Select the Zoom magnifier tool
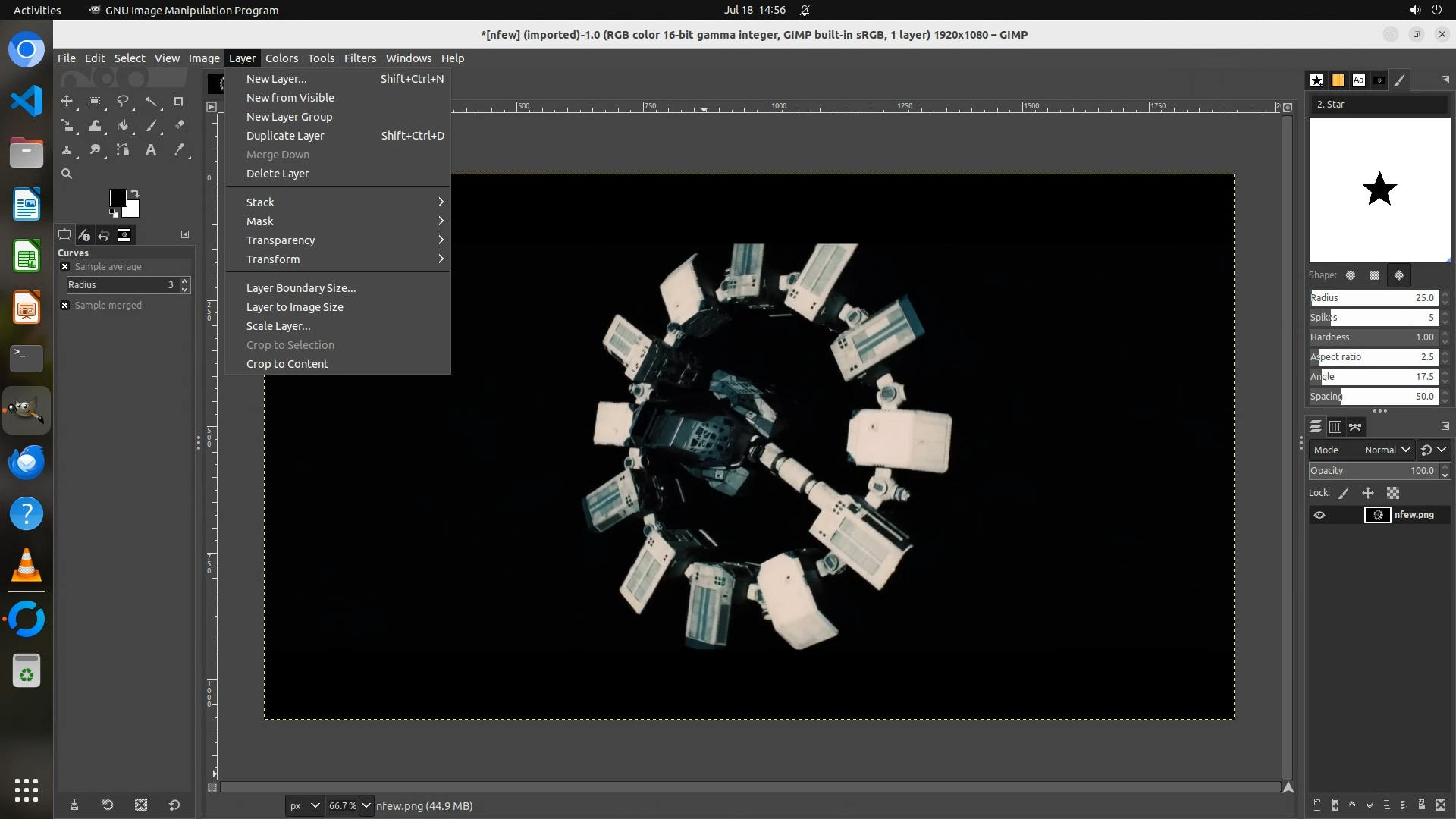1456x819 pixels. [x=67, y=174]
